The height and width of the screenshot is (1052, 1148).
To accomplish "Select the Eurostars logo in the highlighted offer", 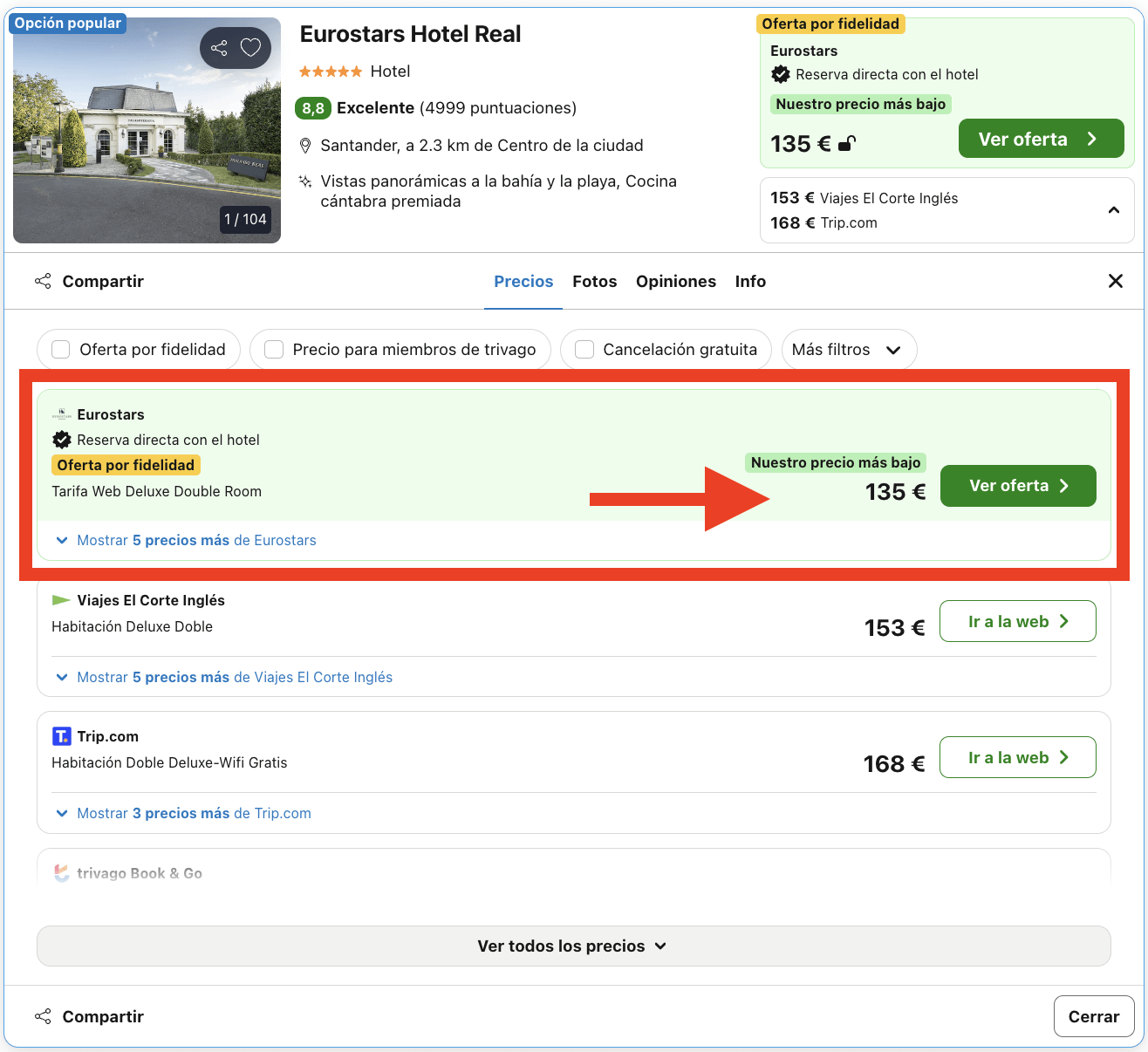I will (x=61, y=413).
